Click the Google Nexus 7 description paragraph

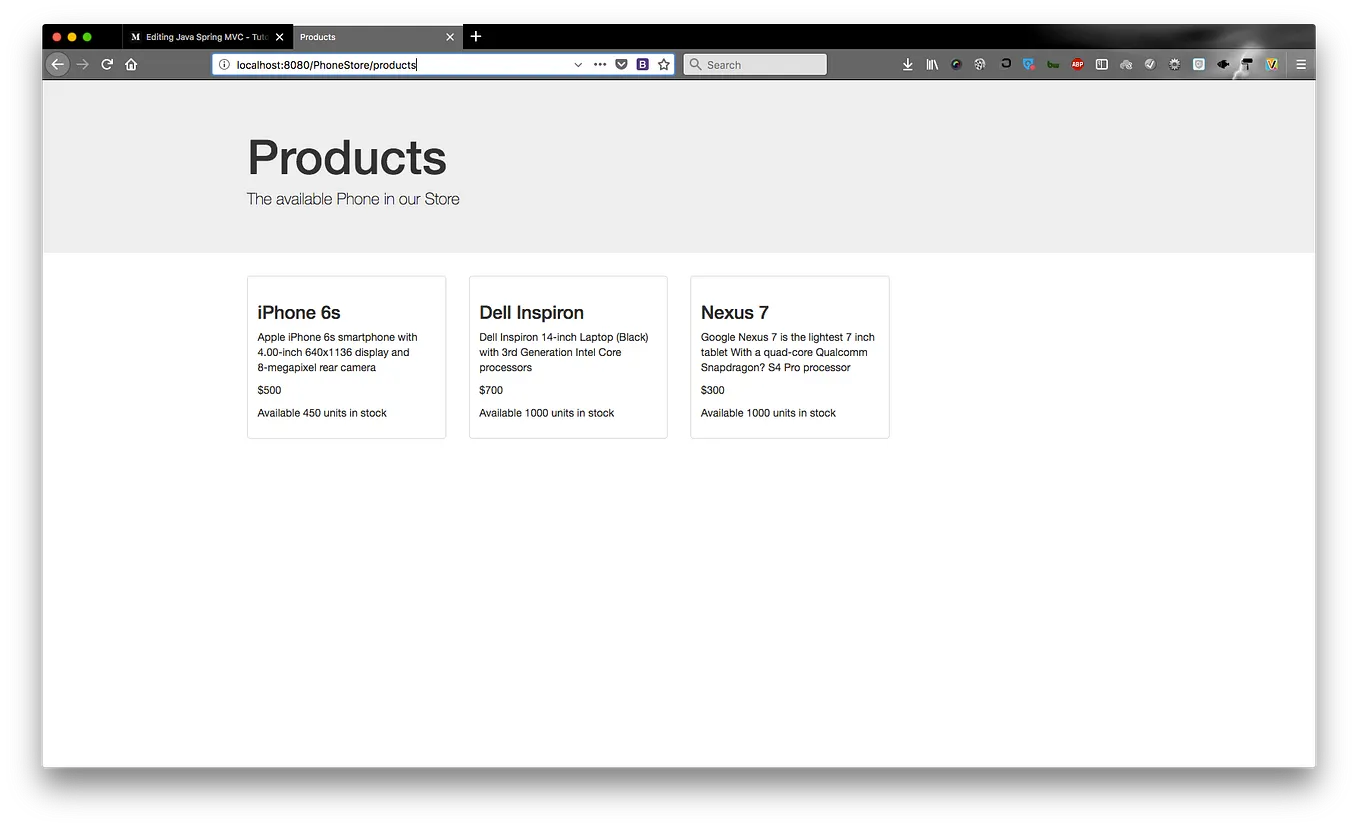coord(788,352)
